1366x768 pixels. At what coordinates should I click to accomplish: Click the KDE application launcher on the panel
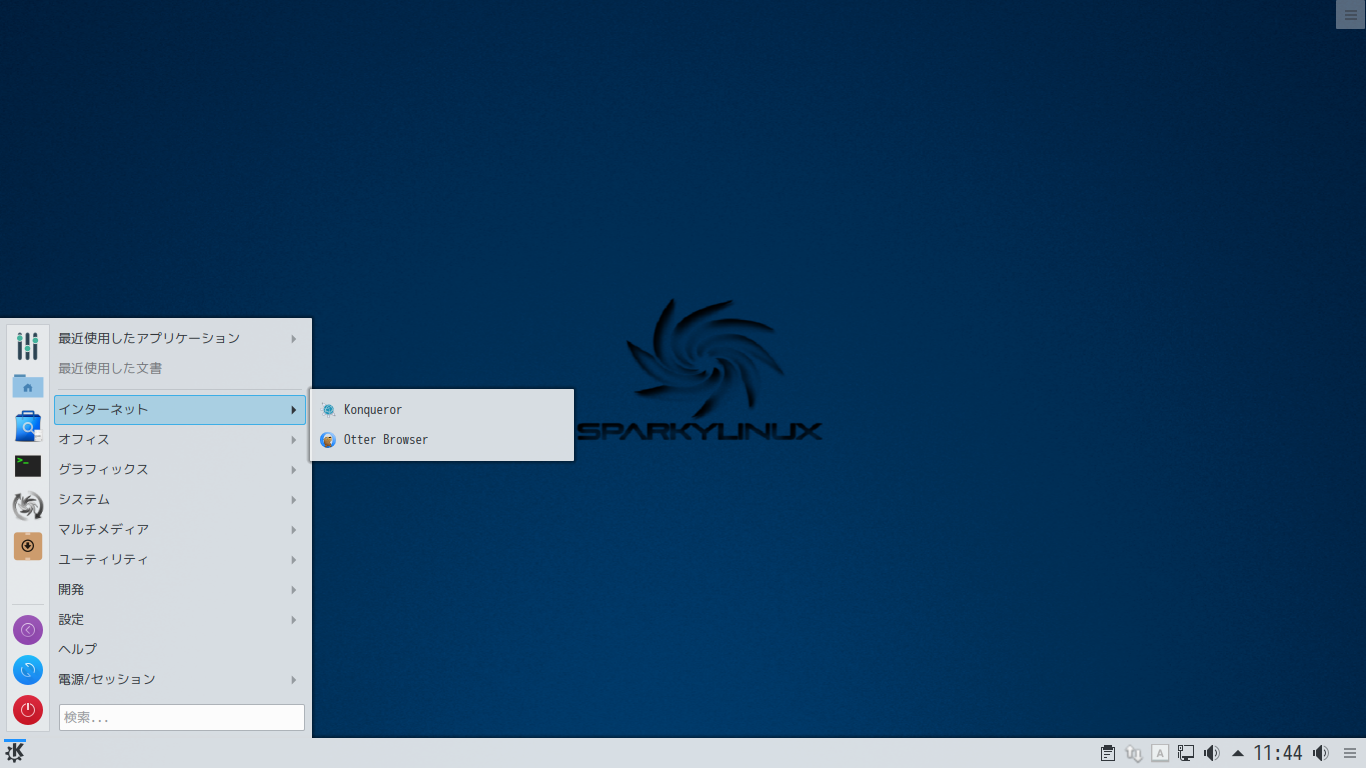14,753
